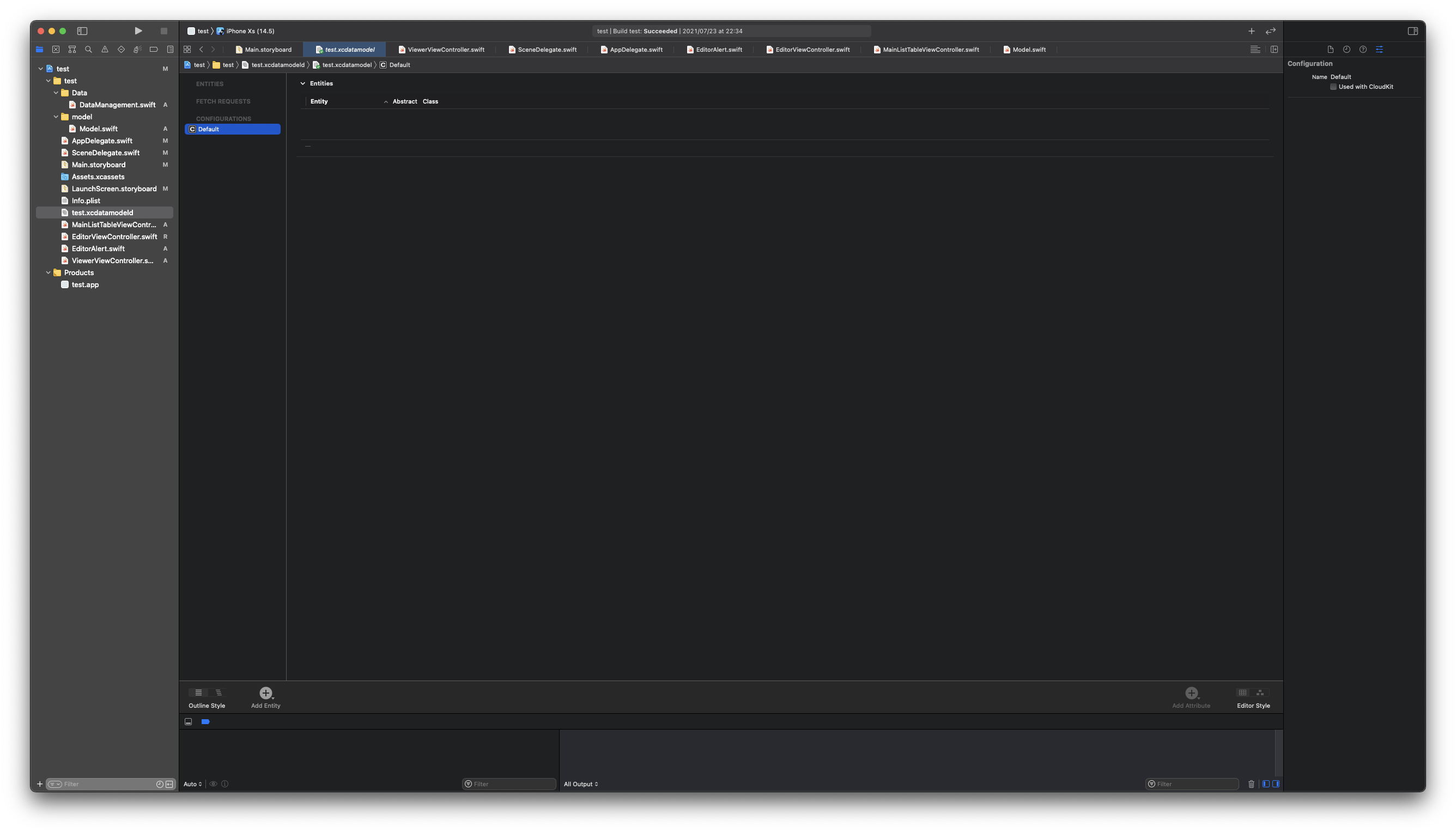The height and width of the screenshot is (832, 1456).
Task: Enable Used with CloudKit checkbox
Action: (x=1333, y=87)
